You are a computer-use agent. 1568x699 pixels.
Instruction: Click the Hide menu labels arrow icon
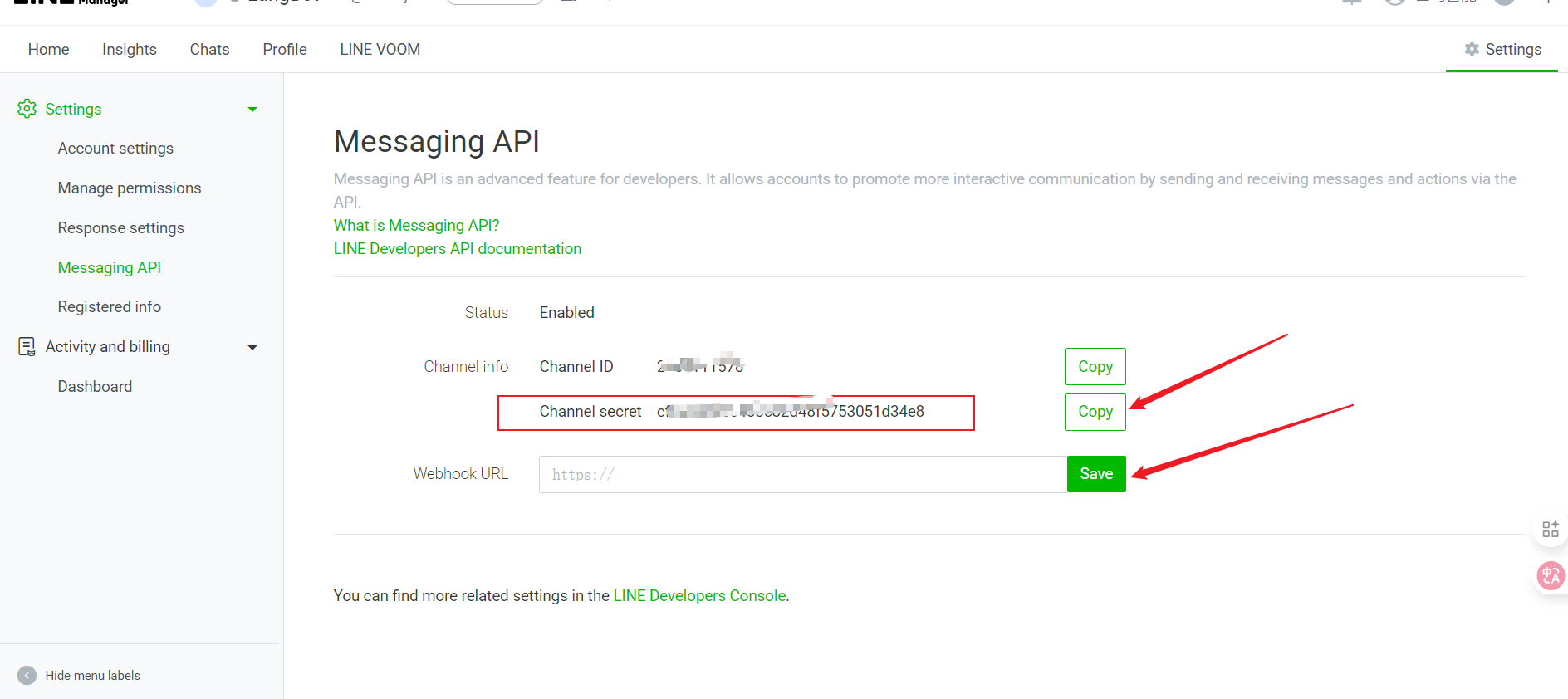pos(27,675)
